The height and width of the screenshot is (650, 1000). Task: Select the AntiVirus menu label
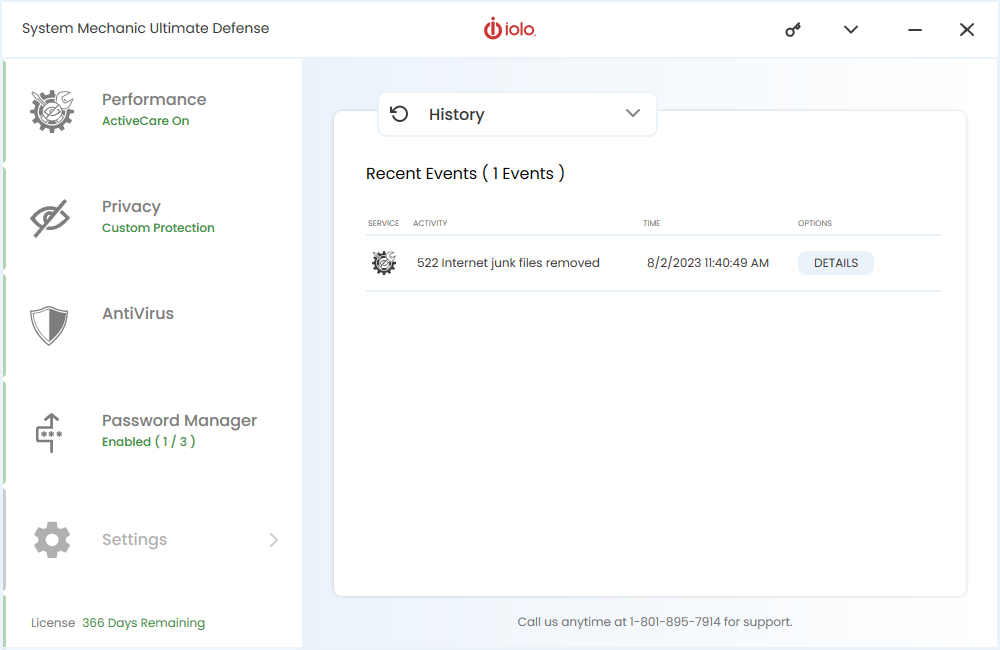tap(138, 314)
